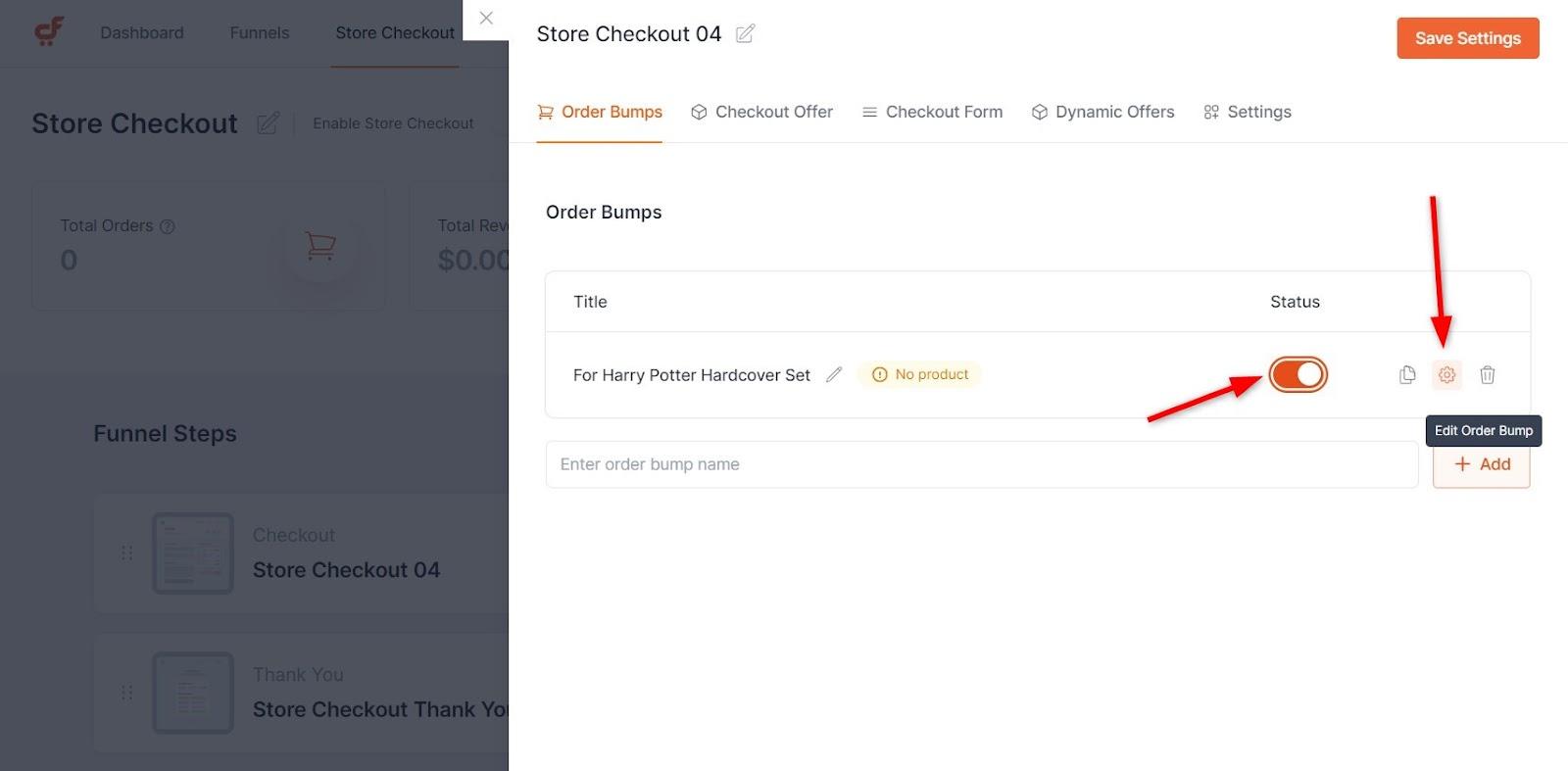
Task: Click the duplicate order bump icon
Action: [x=1407, y=374]
